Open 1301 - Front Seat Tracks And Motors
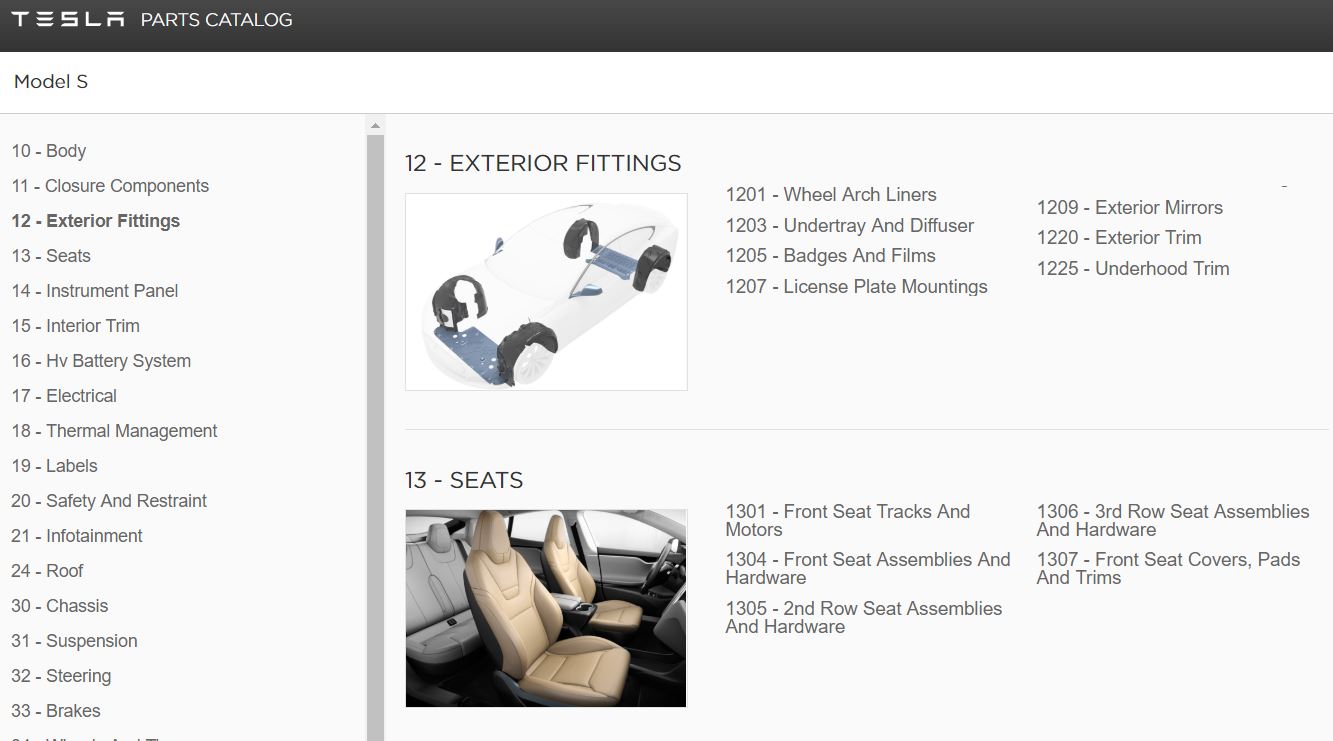1333x741 pixels. tap(848, 521)
